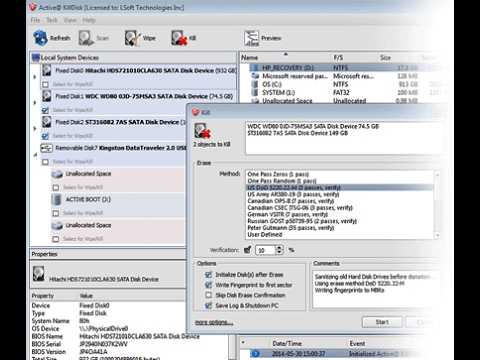Open the File menu
Viewport: 480px width, 360px height.
pos(35,20)
